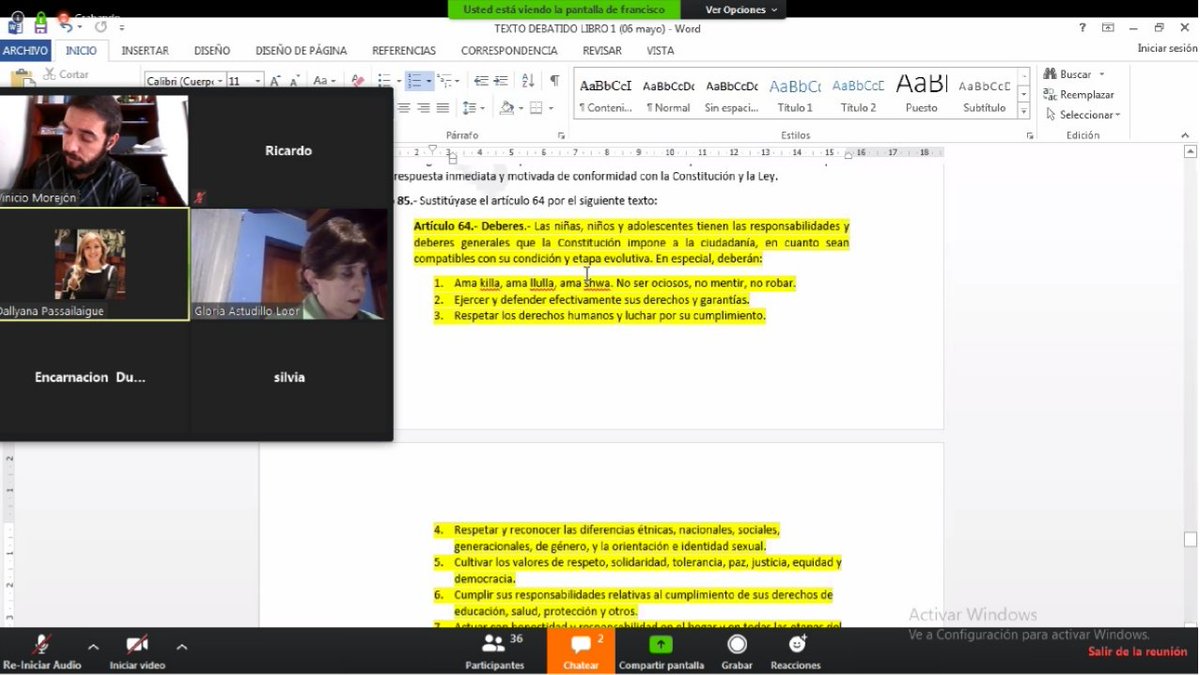Select the bulleted list icon

coord(386,79)
